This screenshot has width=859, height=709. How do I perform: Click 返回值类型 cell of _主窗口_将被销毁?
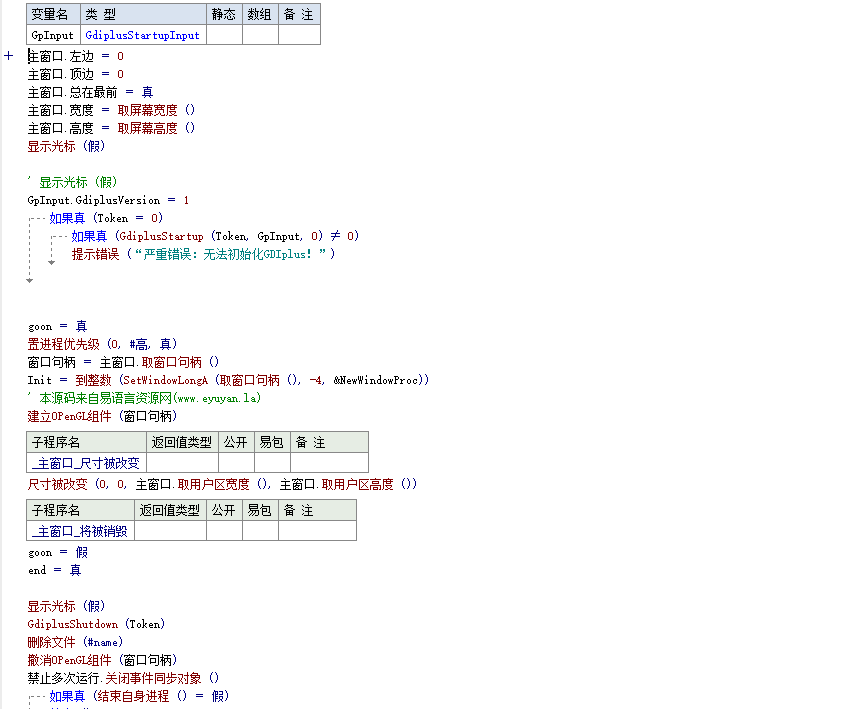pos(170,531)
